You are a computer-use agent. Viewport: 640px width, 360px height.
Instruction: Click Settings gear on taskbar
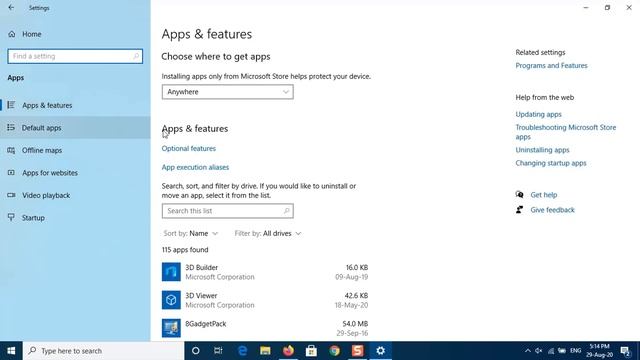pos(380,351)
